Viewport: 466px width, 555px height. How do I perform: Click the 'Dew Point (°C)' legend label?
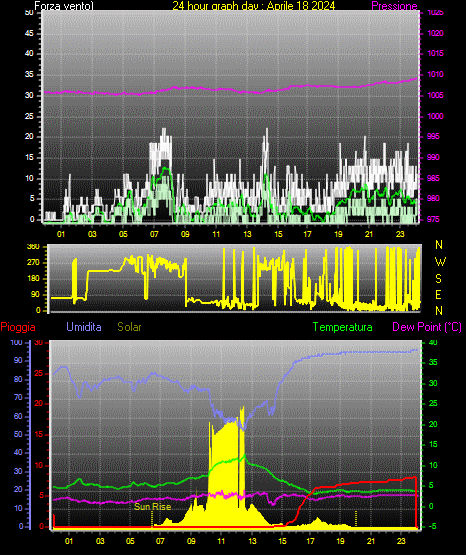(427, 327)
